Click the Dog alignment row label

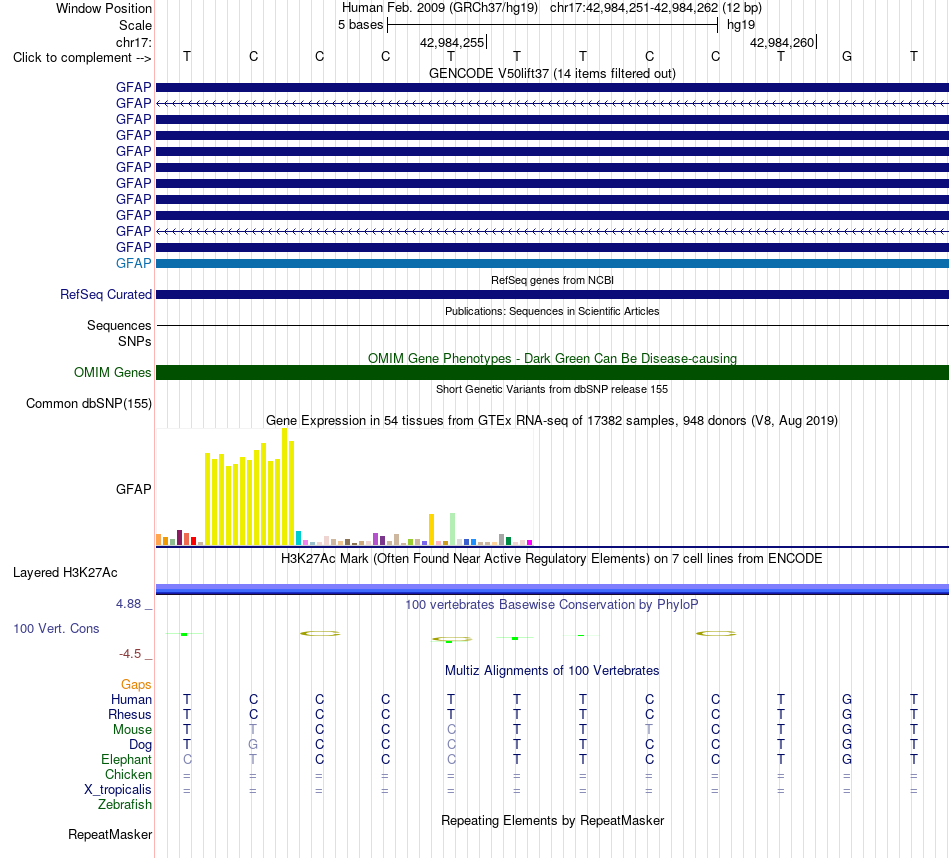tap(140, 745)
